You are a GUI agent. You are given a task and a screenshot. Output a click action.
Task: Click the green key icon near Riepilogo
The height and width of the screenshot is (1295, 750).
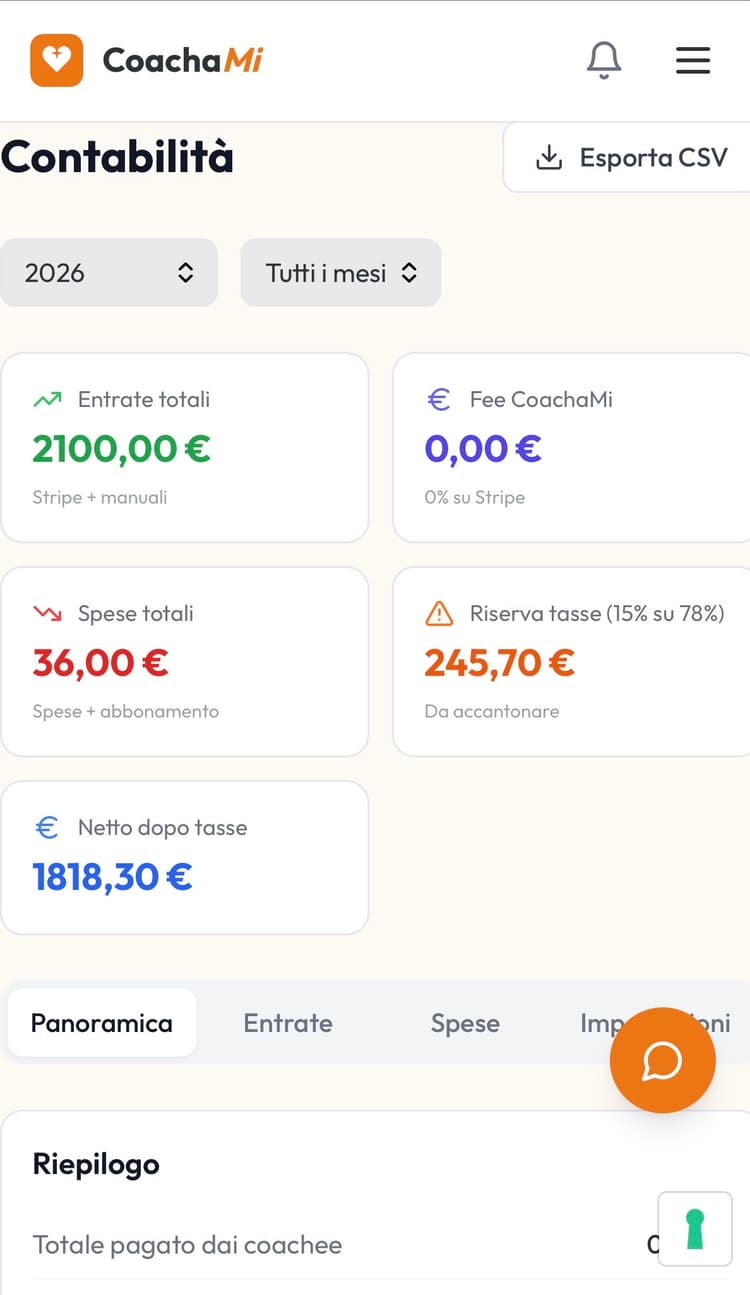pos(694,1228)
